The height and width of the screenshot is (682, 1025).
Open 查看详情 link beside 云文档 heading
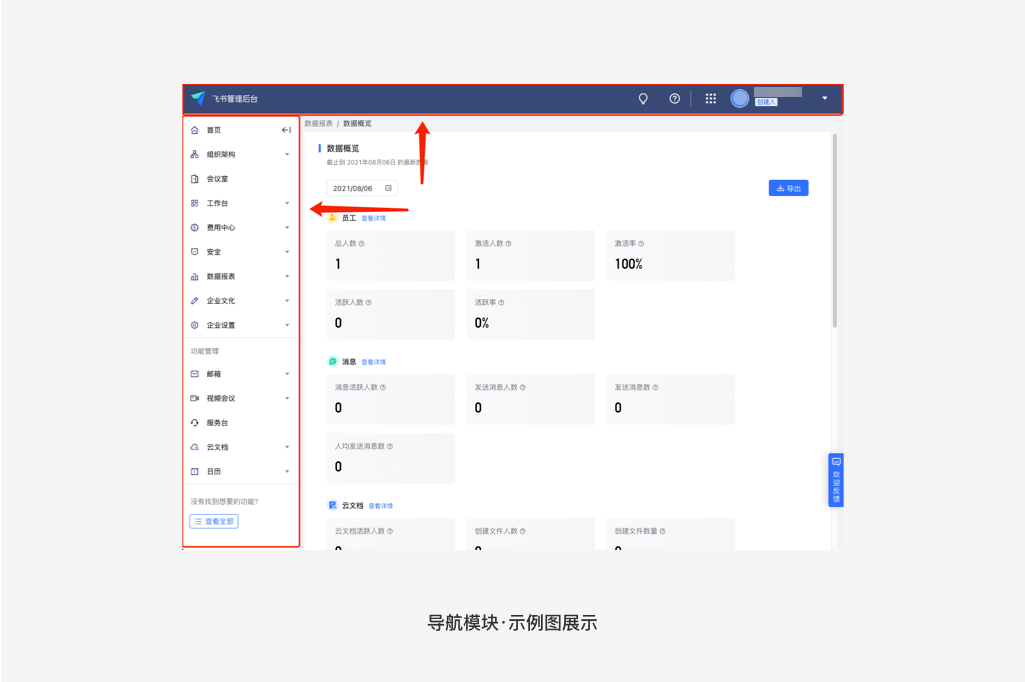pos(380,506)
